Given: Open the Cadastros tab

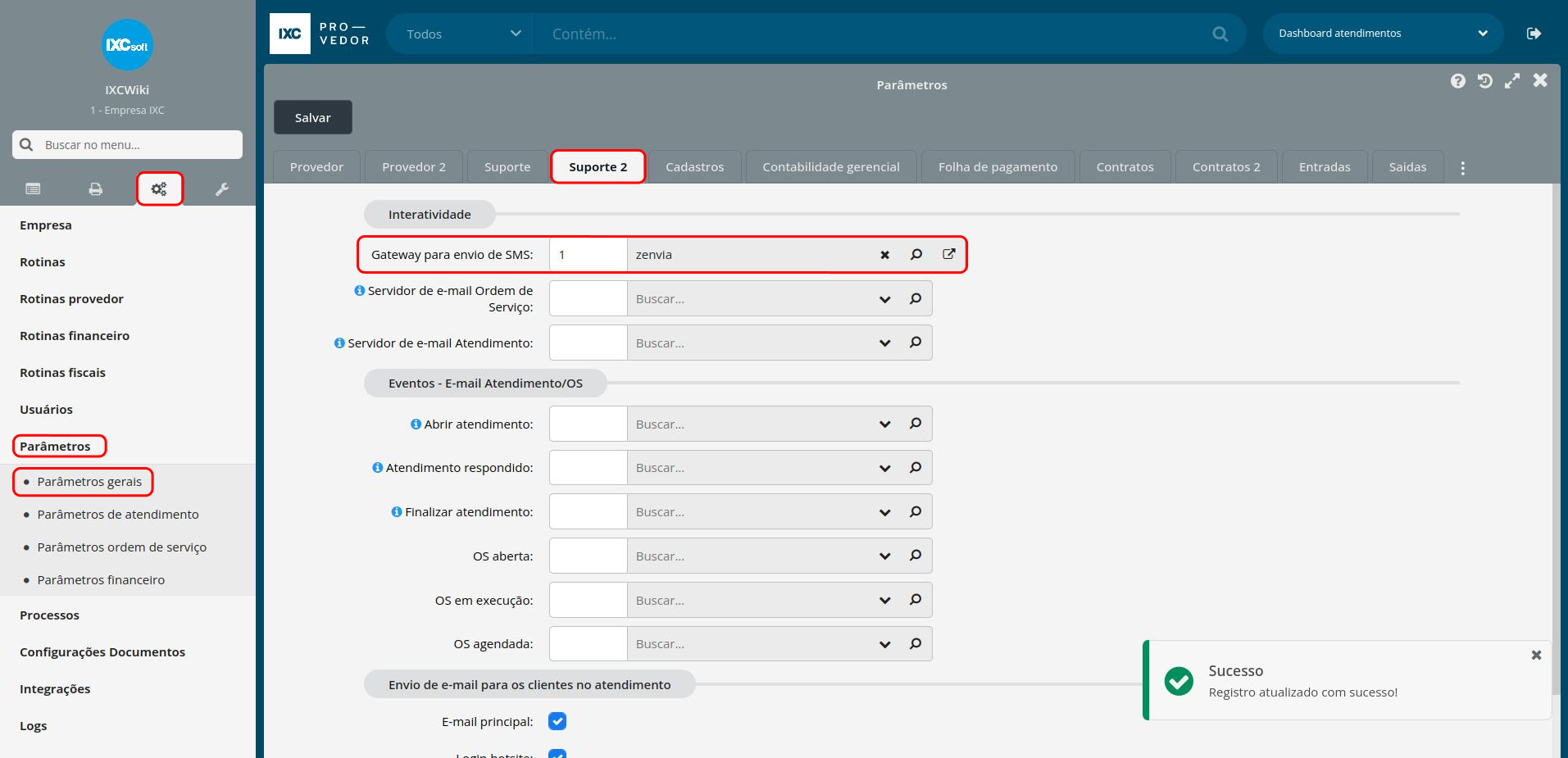Looking at the screenshot, I should click(695, 167).
